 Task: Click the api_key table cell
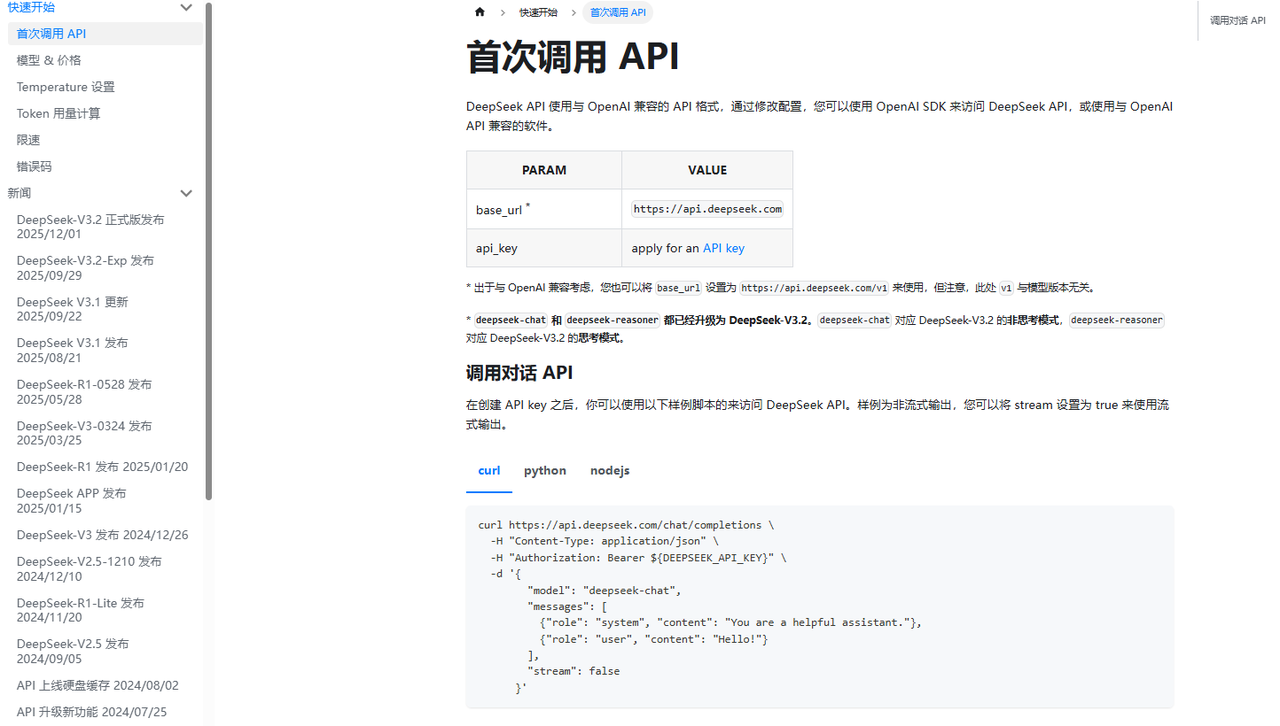coord(544,248)
